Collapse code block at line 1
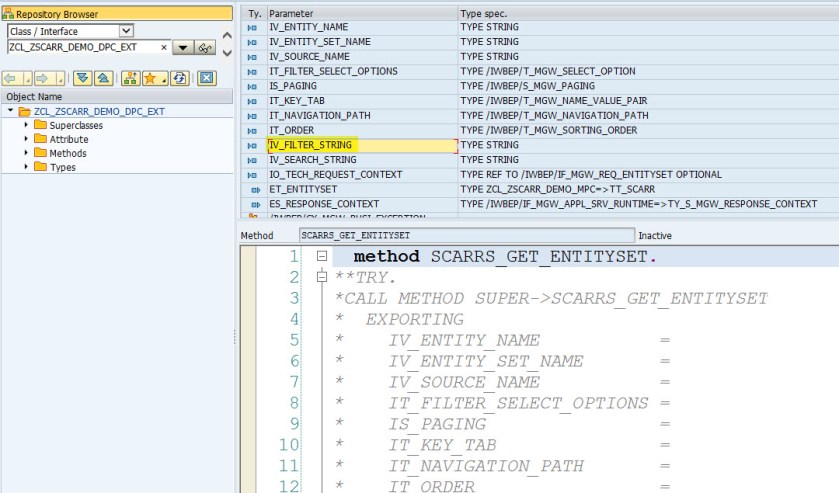The image size is (839, 493). click(322, 257)
